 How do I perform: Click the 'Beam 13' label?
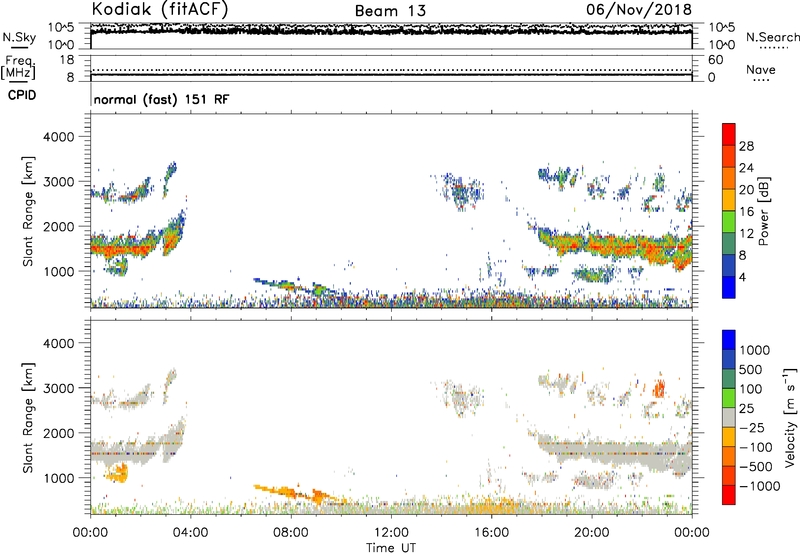[x=390, y=11]
